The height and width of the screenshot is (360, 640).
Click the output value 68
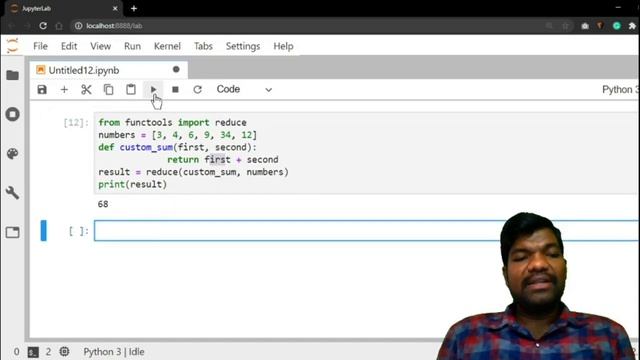click(x=103, y=204)
